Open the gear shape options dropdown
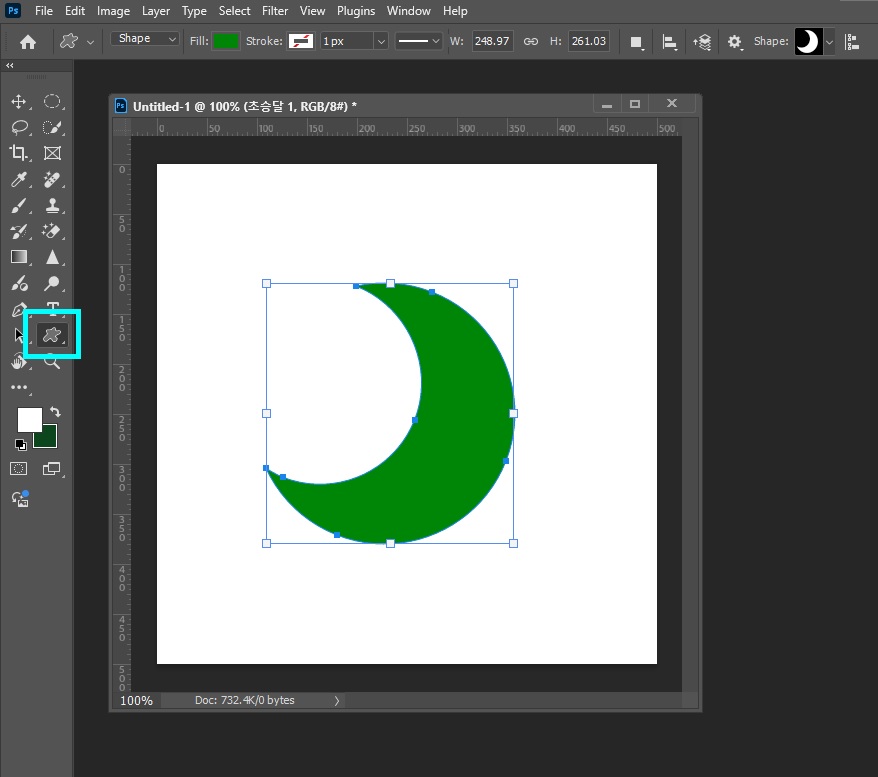The width and height of the screenshot is (878, 777). coord(735,42)
